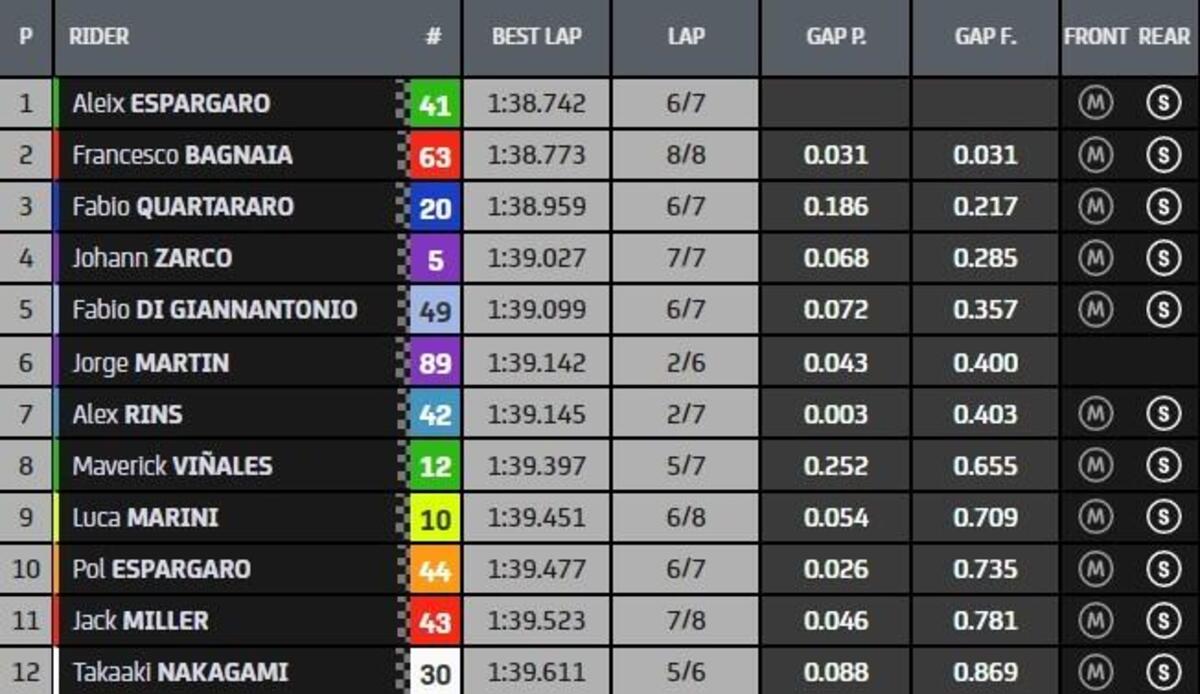Click the orange number 44 badge
The image size is (1200, 694).
click(x=435, y=570)
